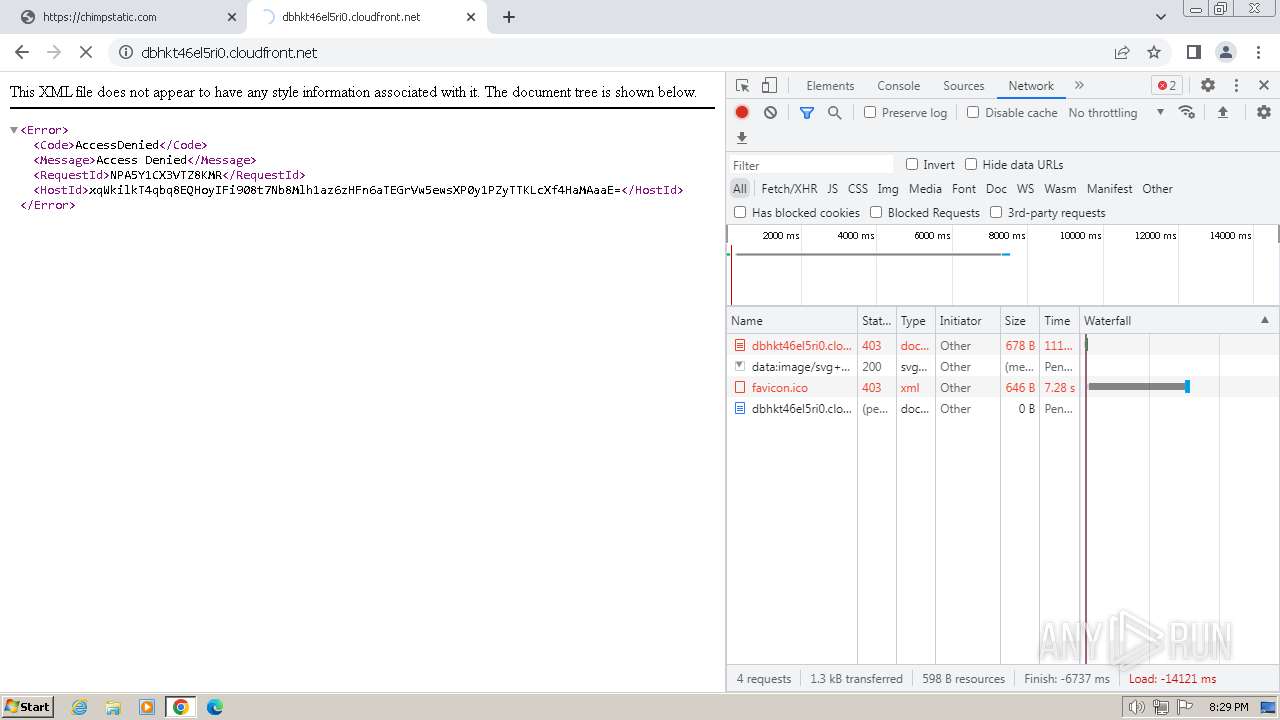The width and height of the screenshot is (1280, 720).
Task: Click the network Filter text field
Action: pyautogui.click(x=811, y=165)
